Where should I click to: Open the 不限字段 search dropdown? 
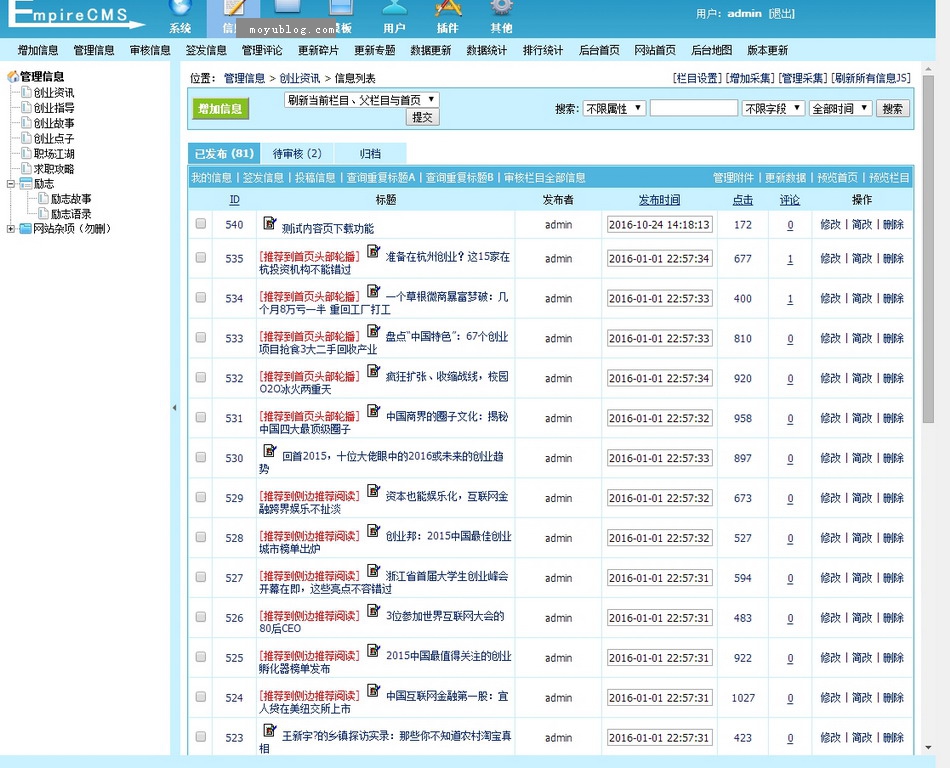tap(774, 108)
